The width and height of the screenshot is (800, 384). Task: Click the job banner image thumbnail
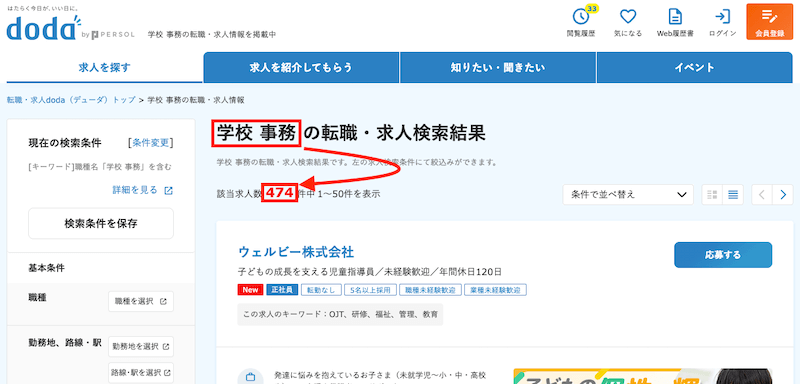point(643,376)
